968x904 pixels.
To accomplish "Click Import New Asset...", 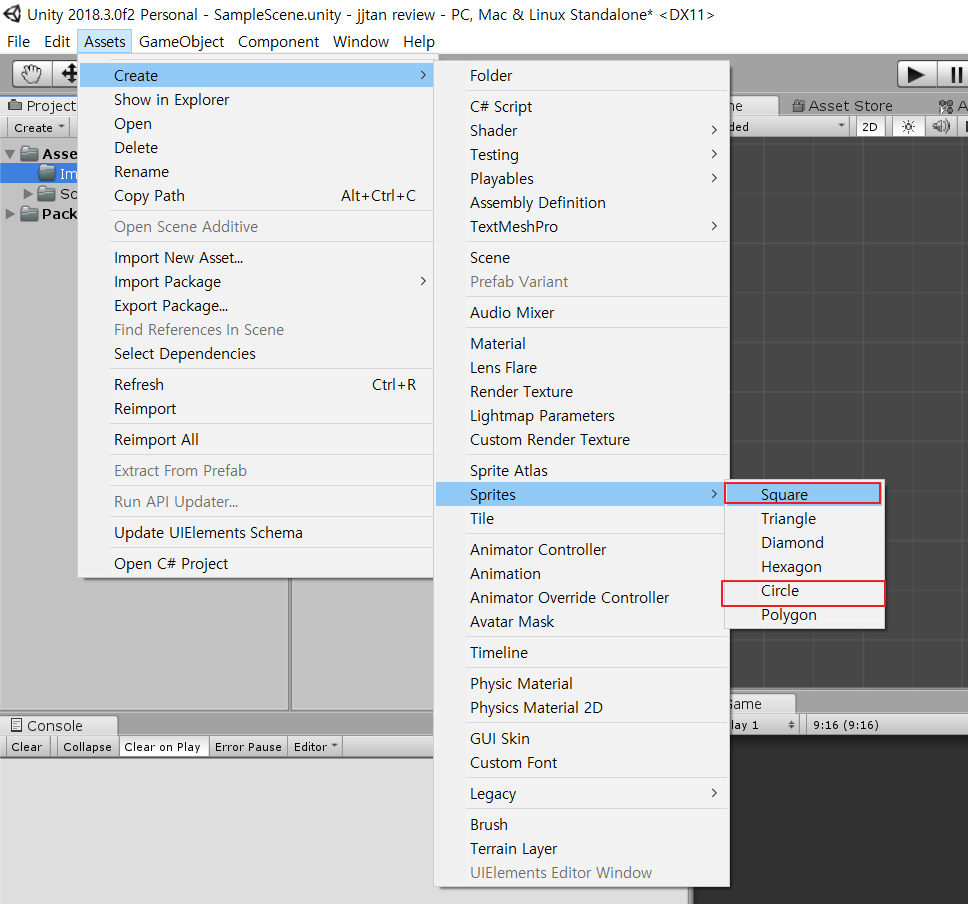I will (256, 258).
